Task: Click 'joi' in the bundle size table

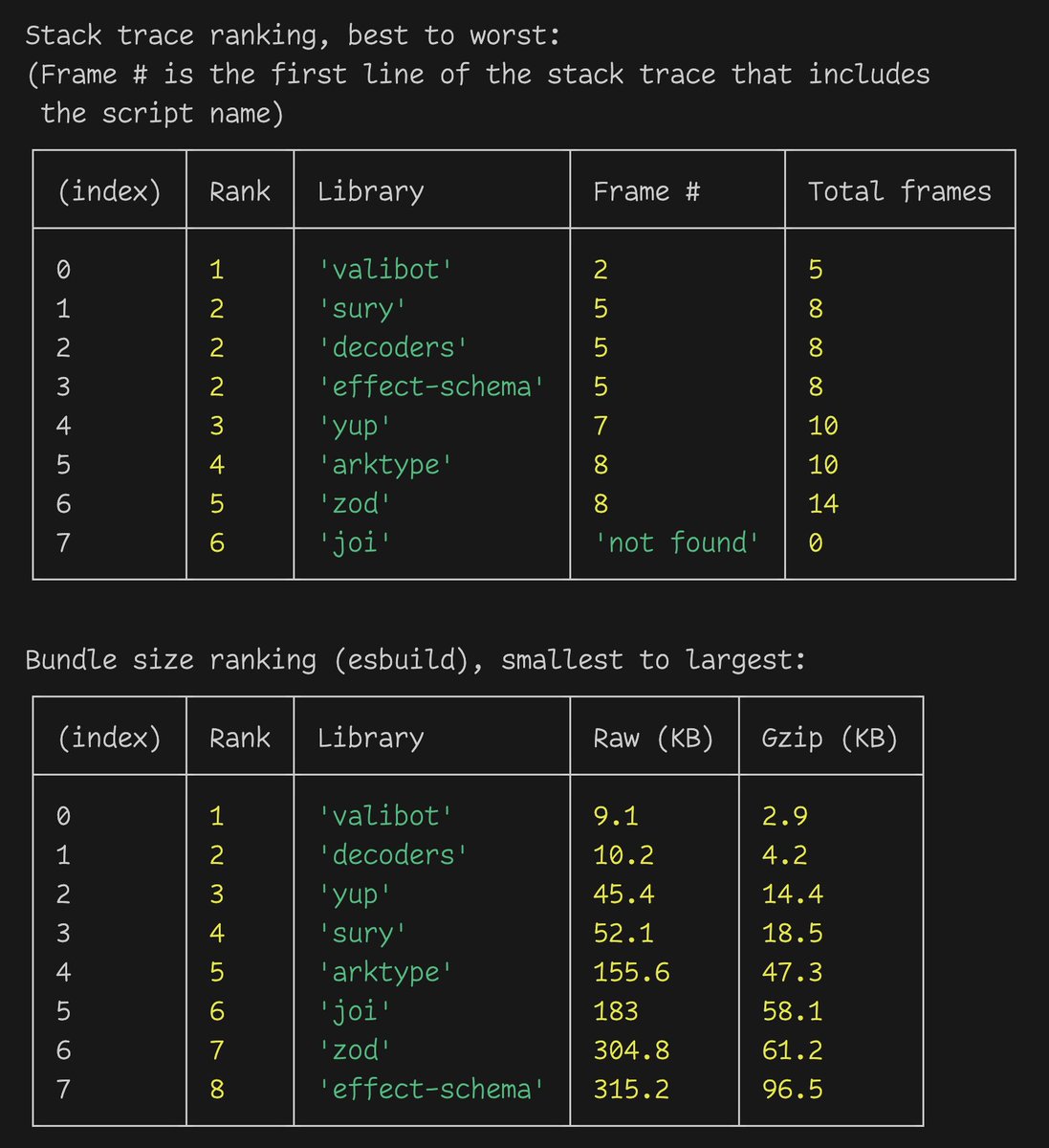Action: (x=355, y=1011)
